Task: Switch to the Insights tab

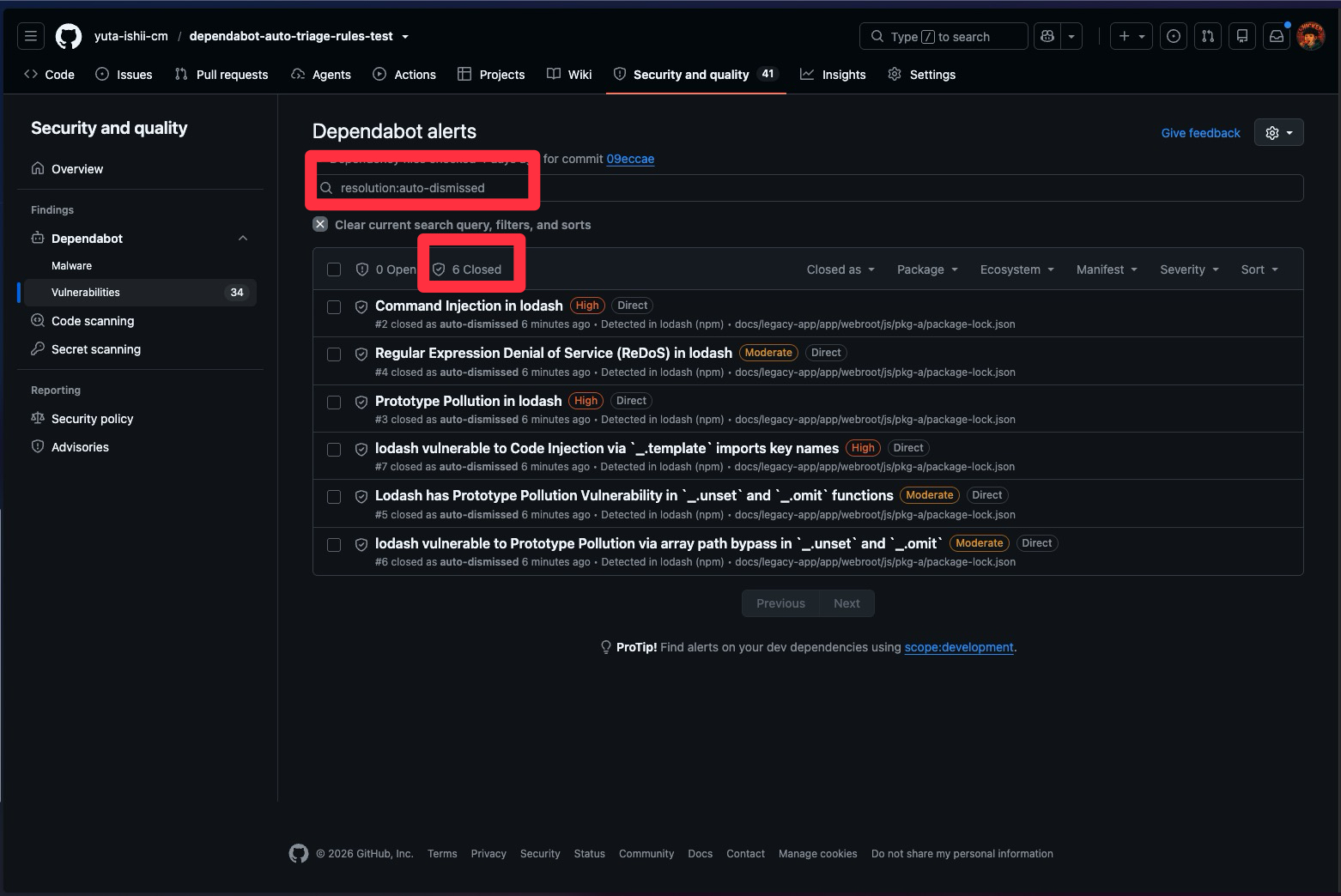Action: [833, 75]
